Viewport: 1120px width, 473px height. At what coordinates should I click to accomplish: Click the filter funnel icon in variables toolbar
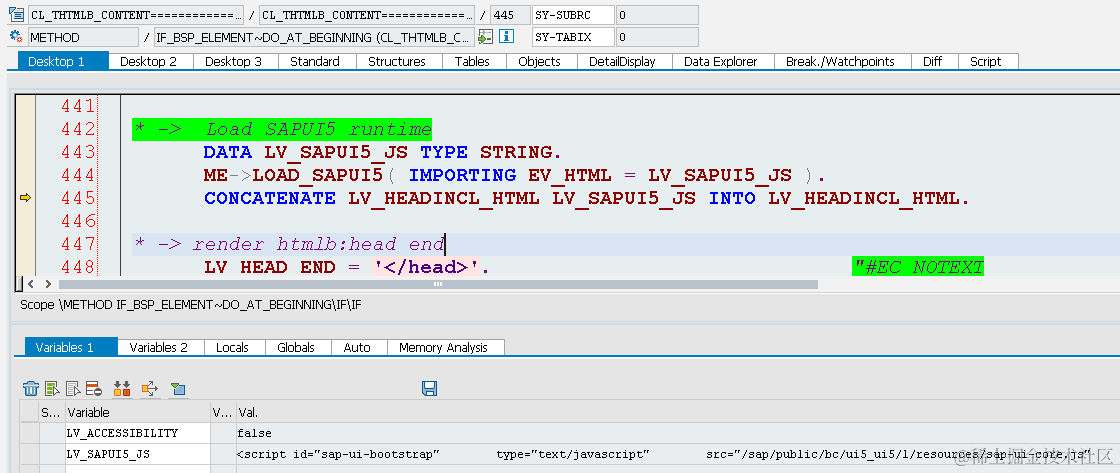[x=178, y=389]
